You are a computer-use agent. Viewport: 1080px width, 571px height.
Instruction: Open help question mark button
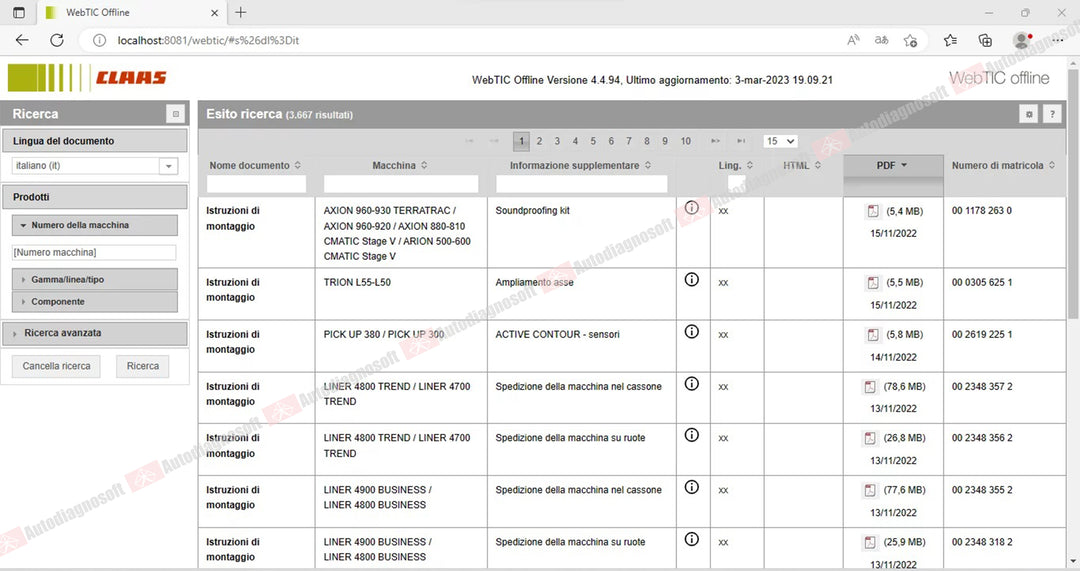pos(1052,114)
